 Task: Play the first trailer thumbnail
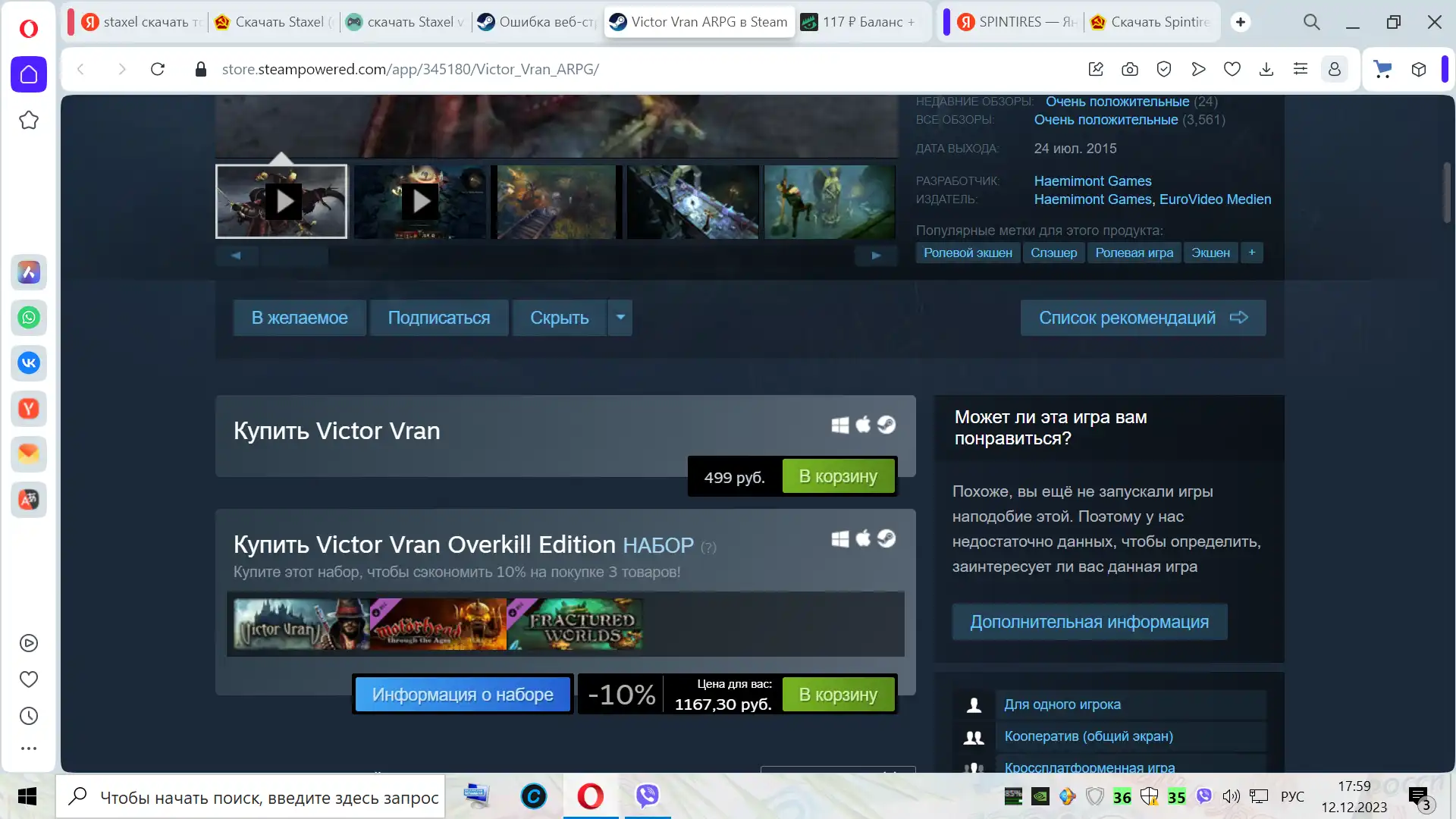pyautogui.click(x=281, y=202)
